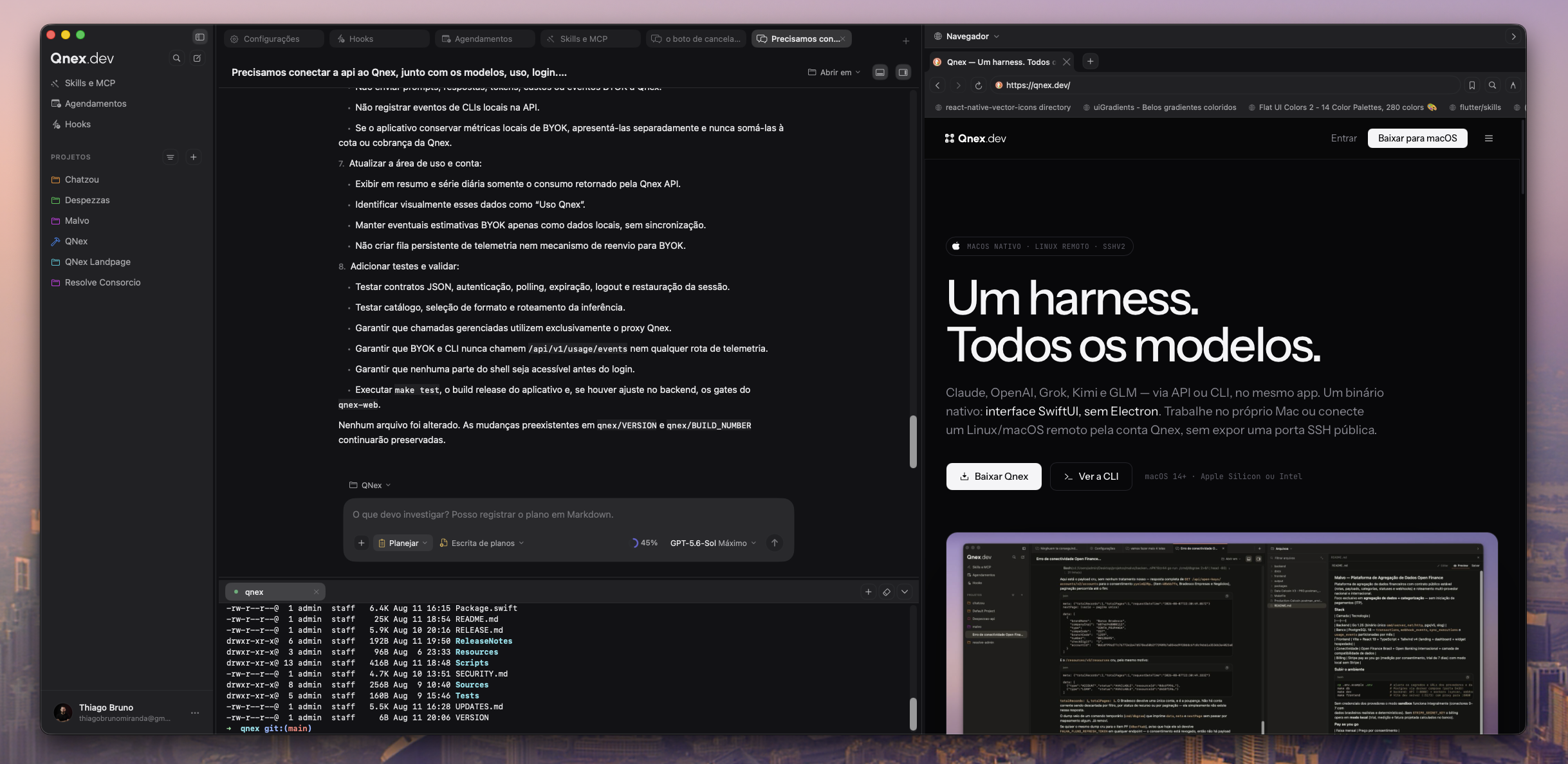This screenshot has width=1568, height=764.
Task: Add a new tab in chat area
Action: point(906,41)
